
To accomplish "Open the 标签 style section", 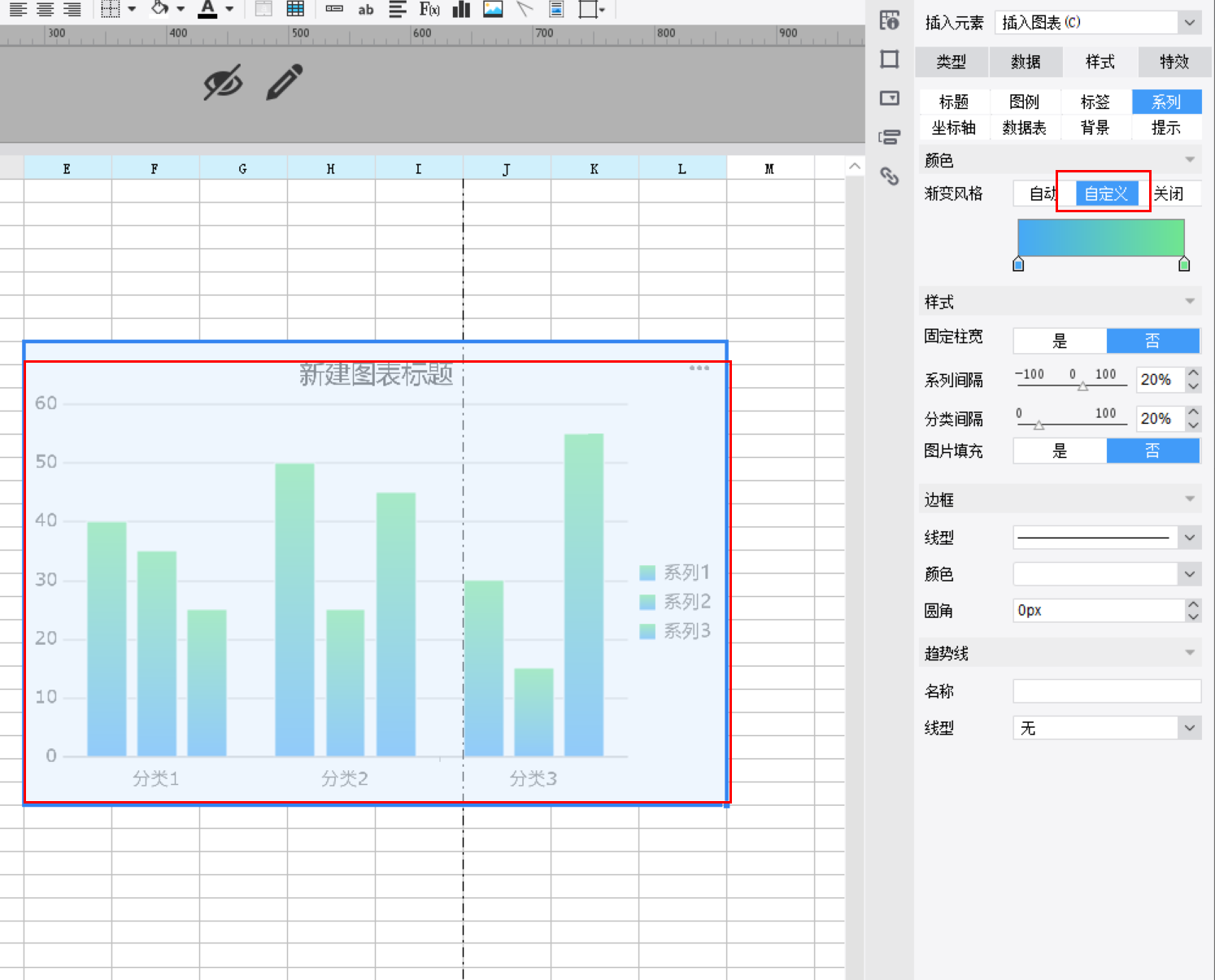I will tap(1095, 102).
